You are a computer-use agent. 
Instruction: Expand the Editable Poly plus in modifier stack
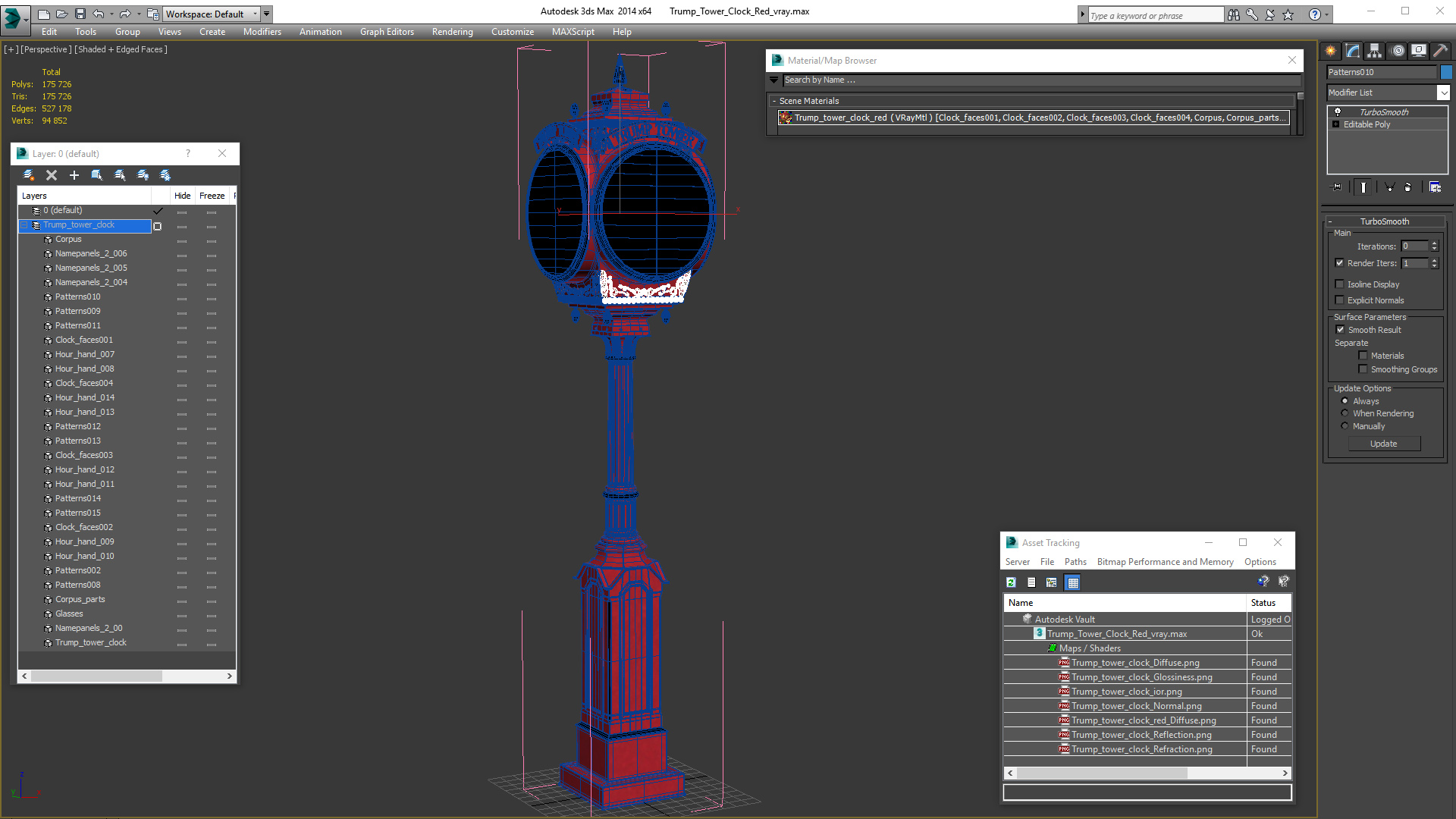click(x=1335, y=124)
